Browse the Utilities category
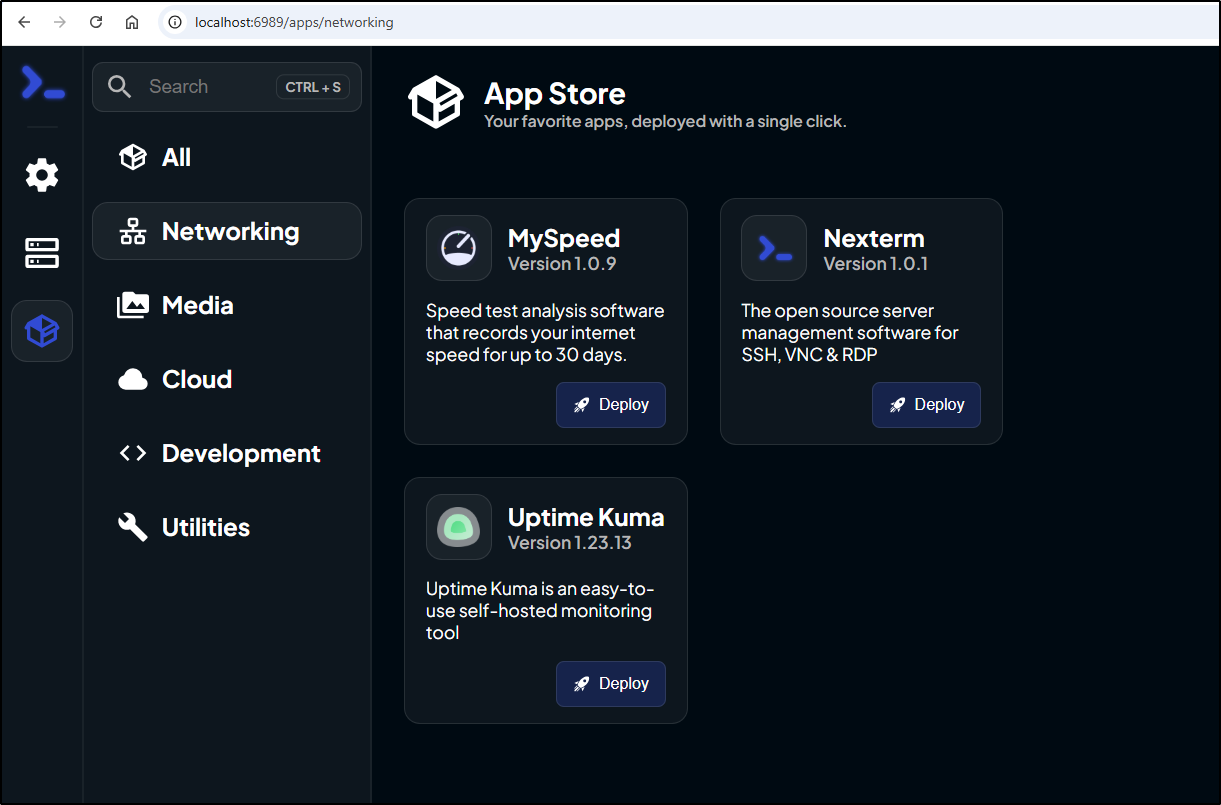The width and height of the screenshot is (1221, 805). coord(227,527)
